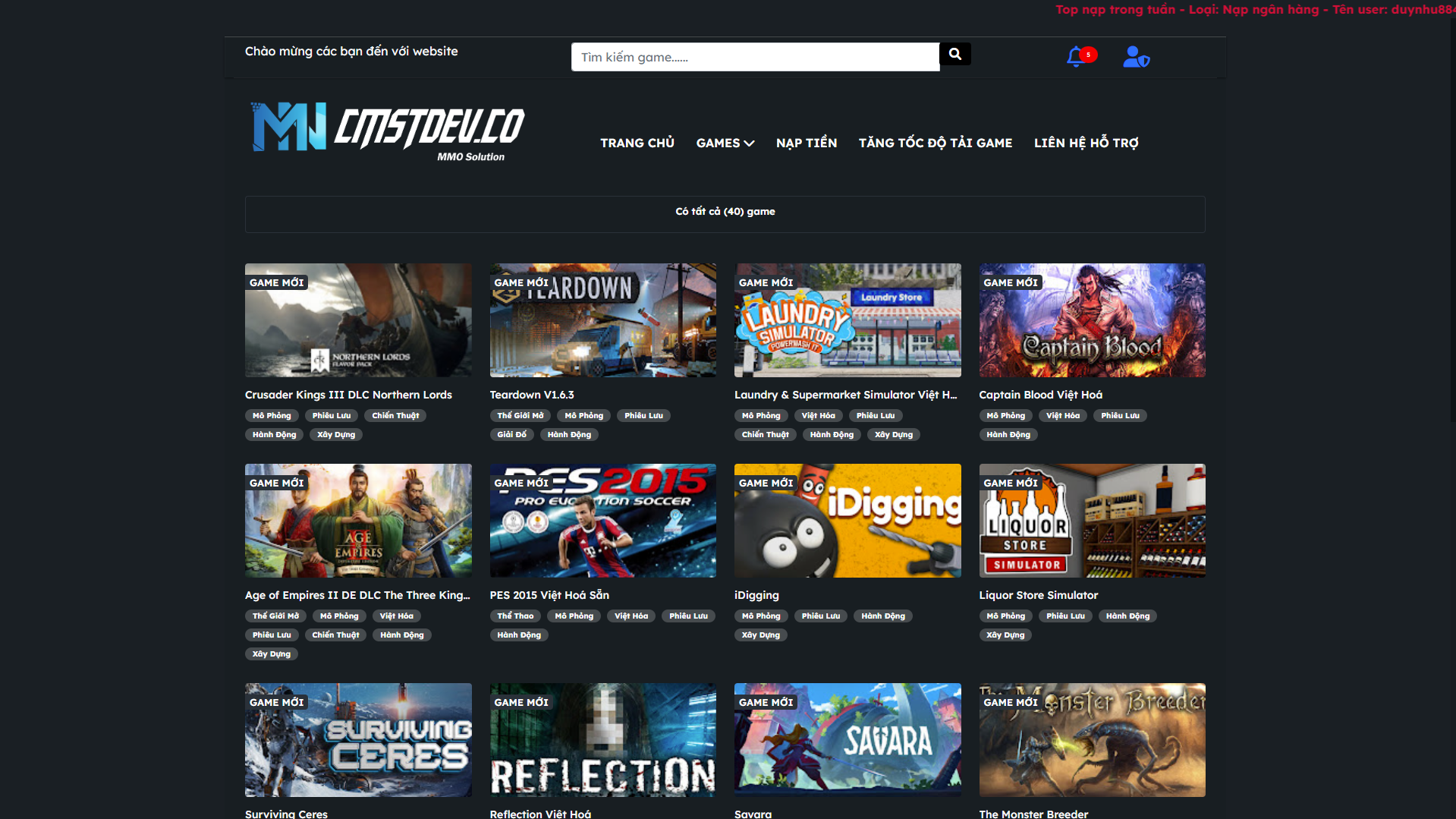Open the Surviving Ceres game thumbnail
The image size is (1456, 819).
358,740
